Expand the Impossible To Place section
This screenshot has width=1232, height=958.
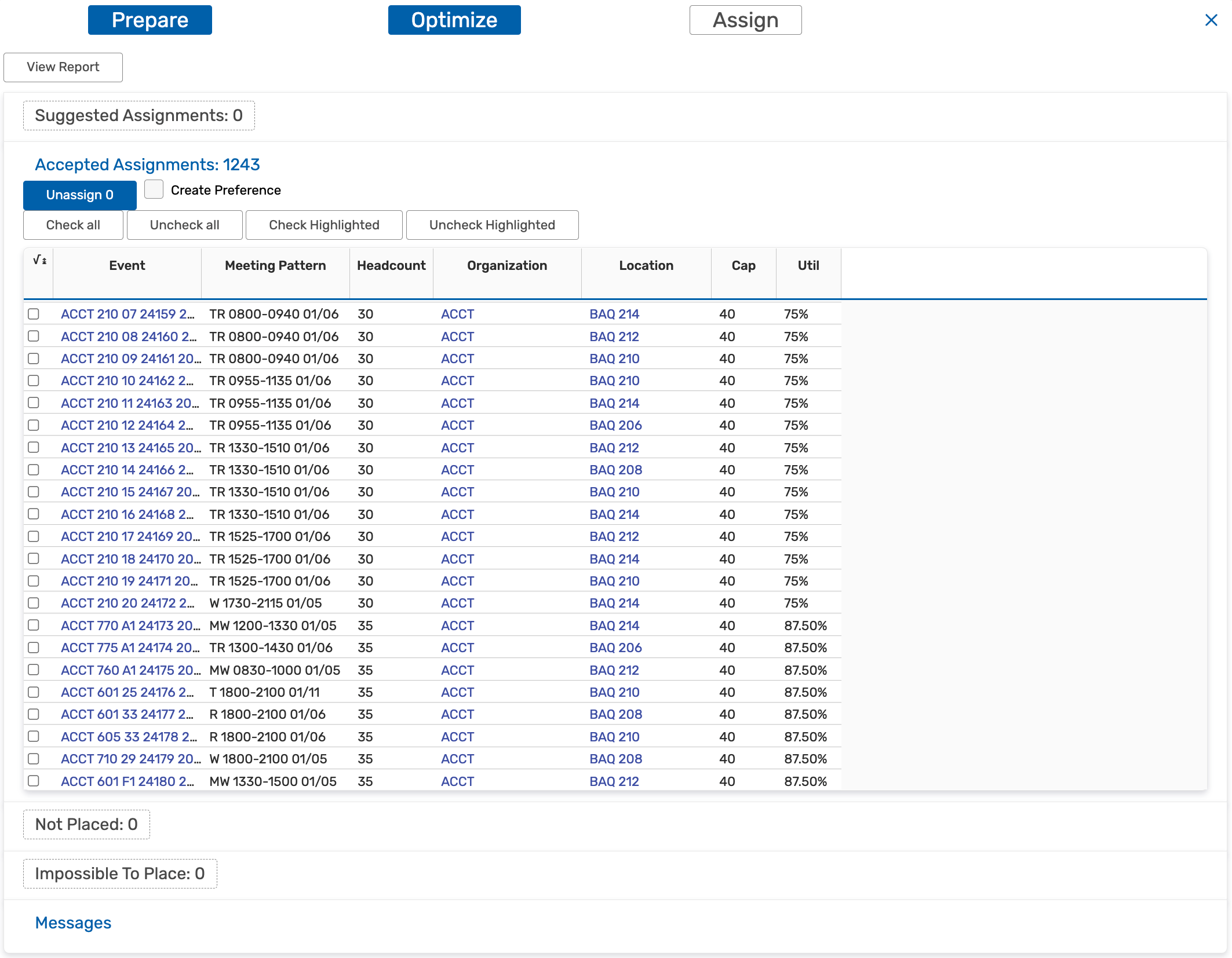120,873
